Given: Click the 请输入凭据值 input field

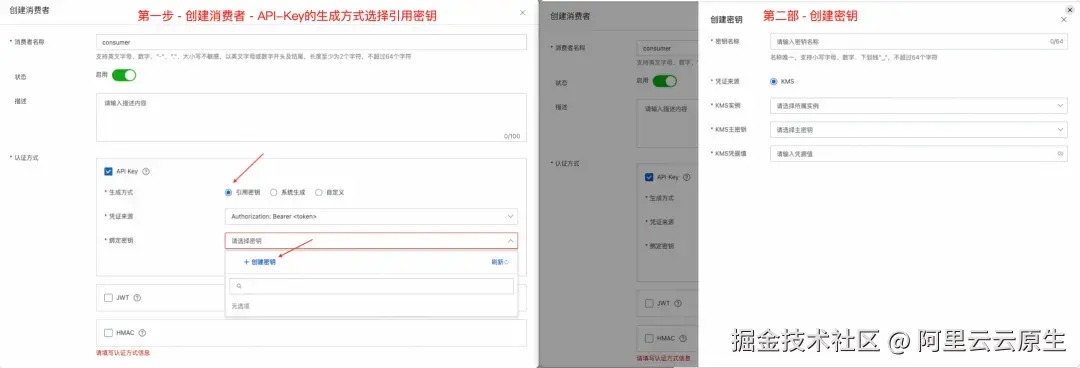Looking at the screenshot, I should pyautogui.click(x=919, y=154).
